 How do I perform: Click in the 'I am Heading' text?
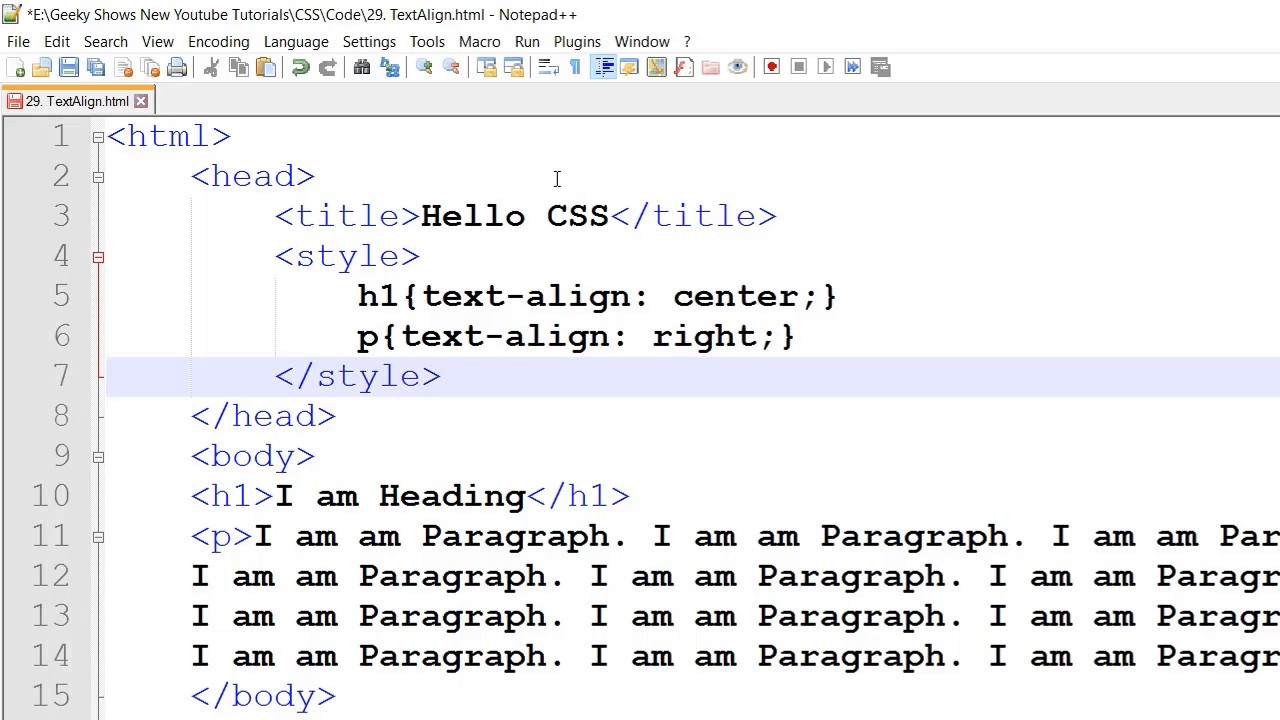point(401,496)
